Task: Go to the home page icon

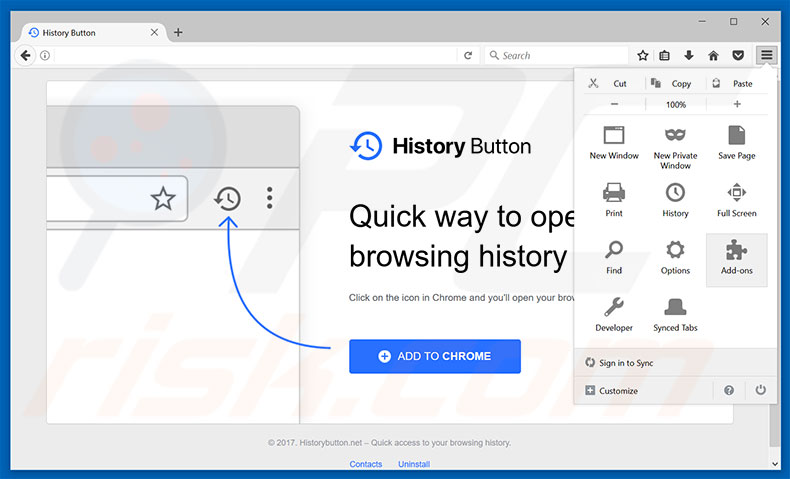Action: click(x=713, y=55)
